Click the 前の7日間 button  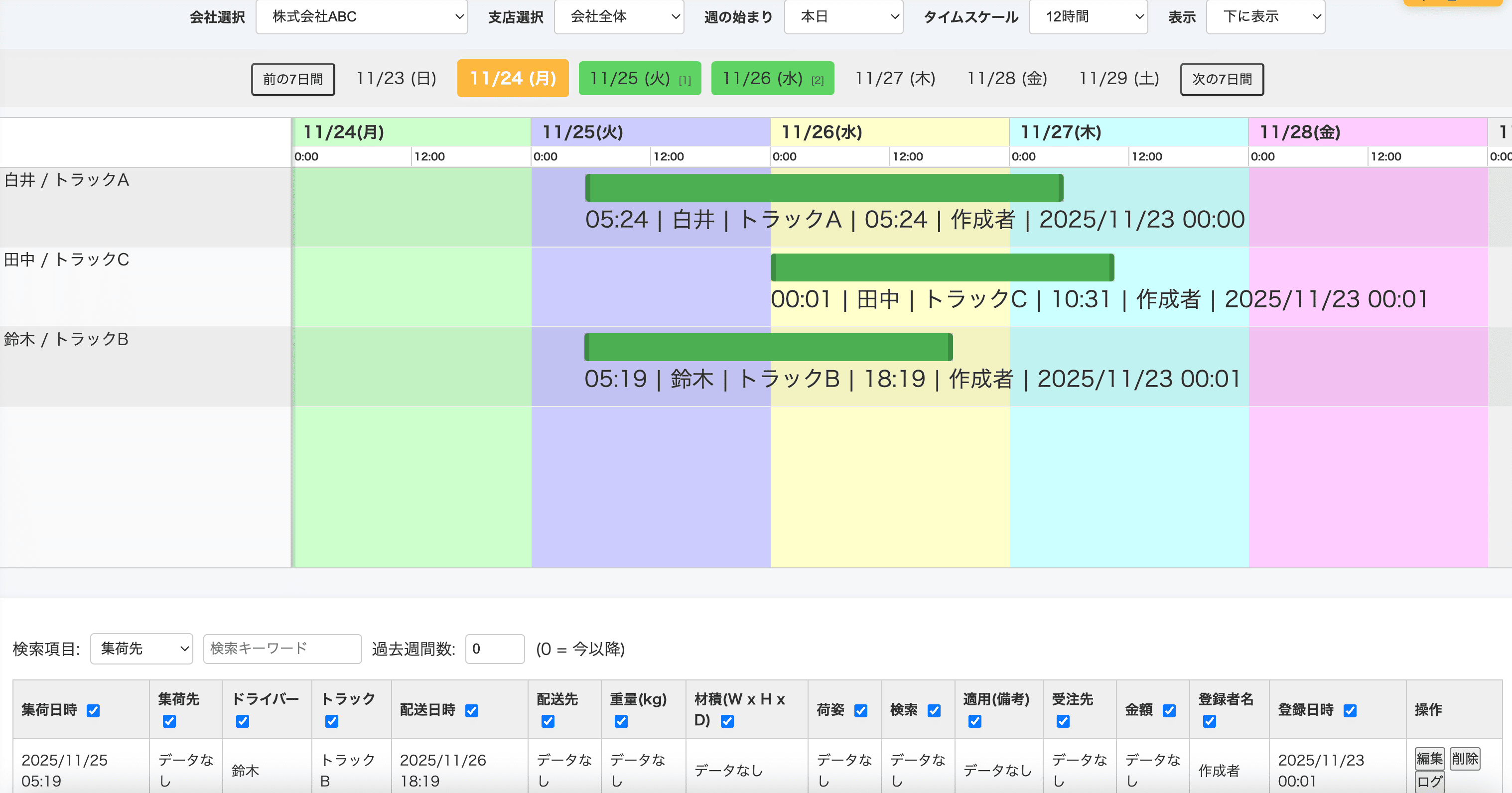coord(292,79)
